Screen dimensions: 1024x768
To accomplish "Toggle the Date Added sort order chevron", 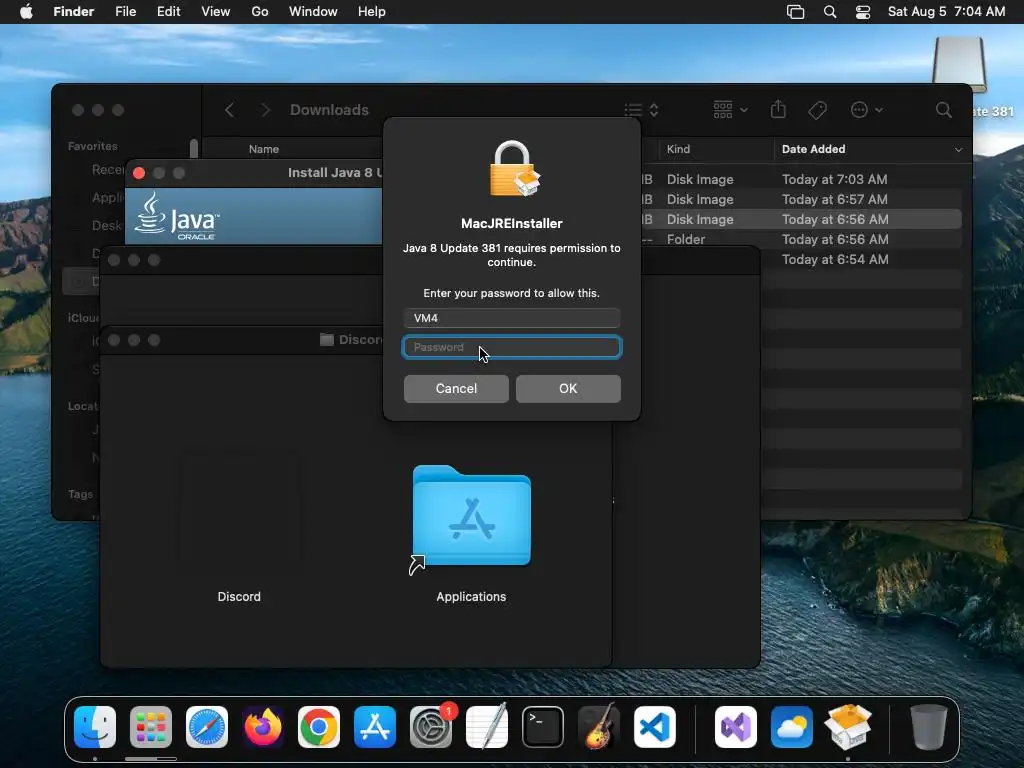I will point(958,150).
